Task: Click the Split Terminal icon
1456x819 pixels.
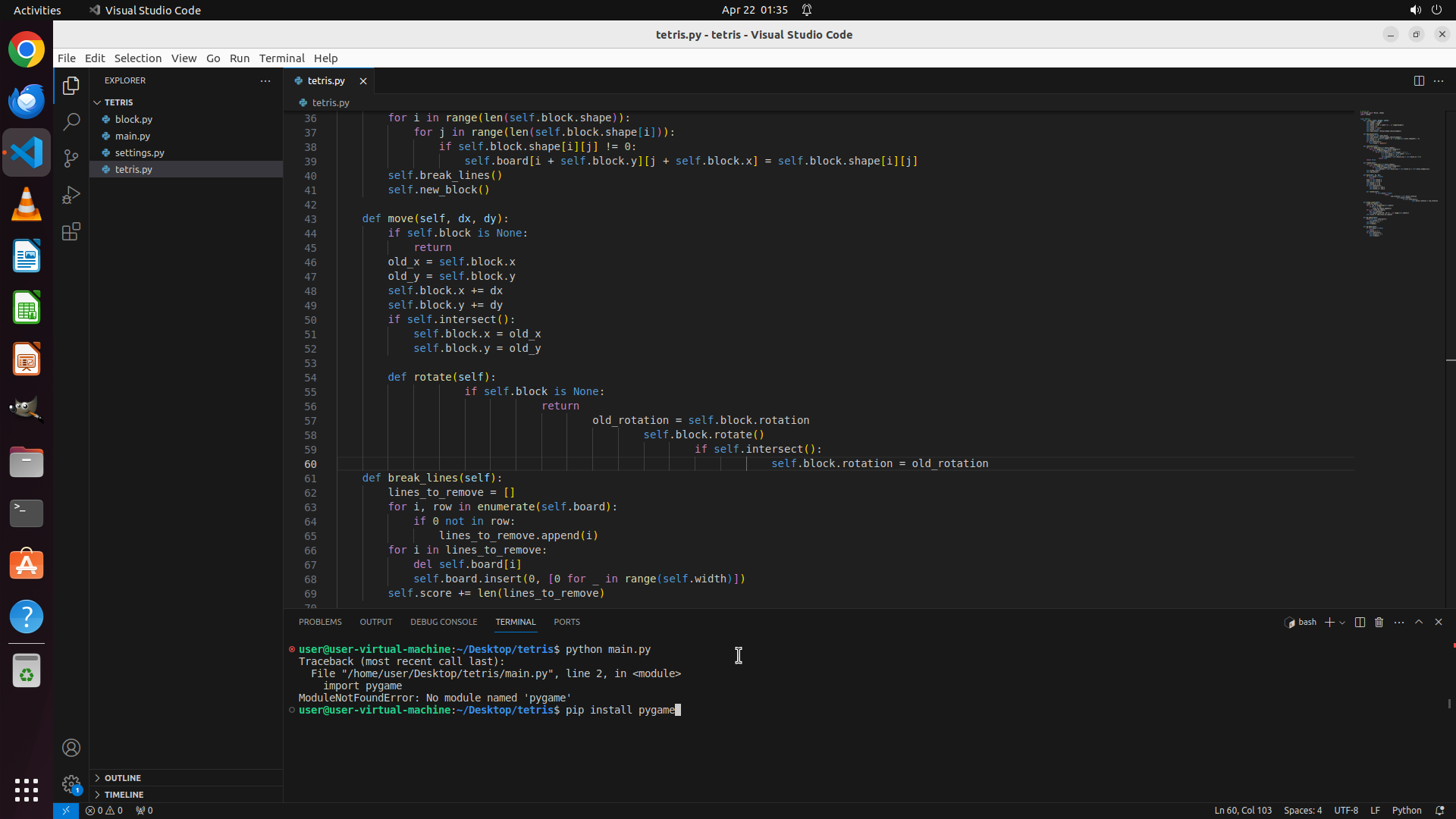Action: [1360, 622]
